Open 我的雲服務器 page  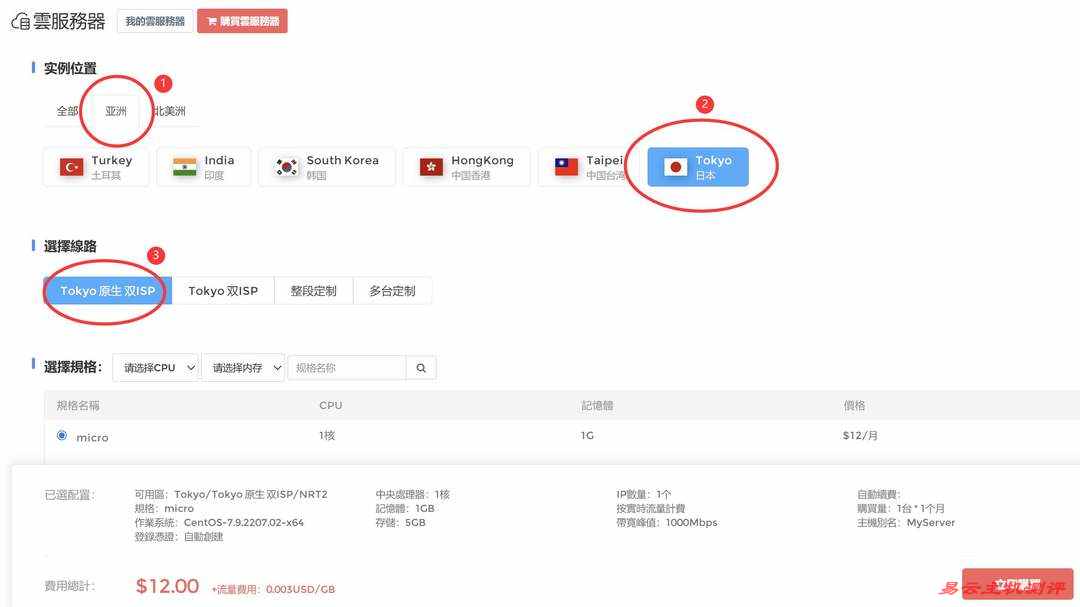[x=155, y=21]
